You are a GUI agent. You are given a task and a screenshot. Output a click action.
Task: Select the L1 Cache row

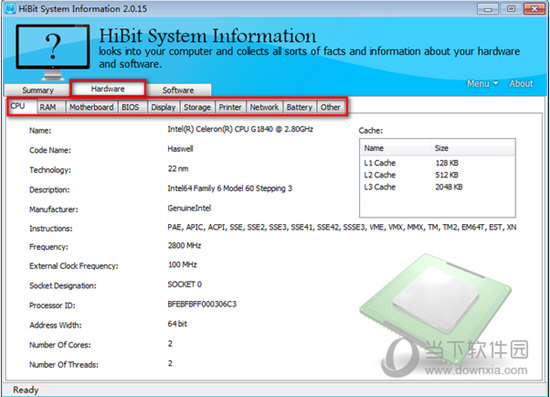coord(437,163)
